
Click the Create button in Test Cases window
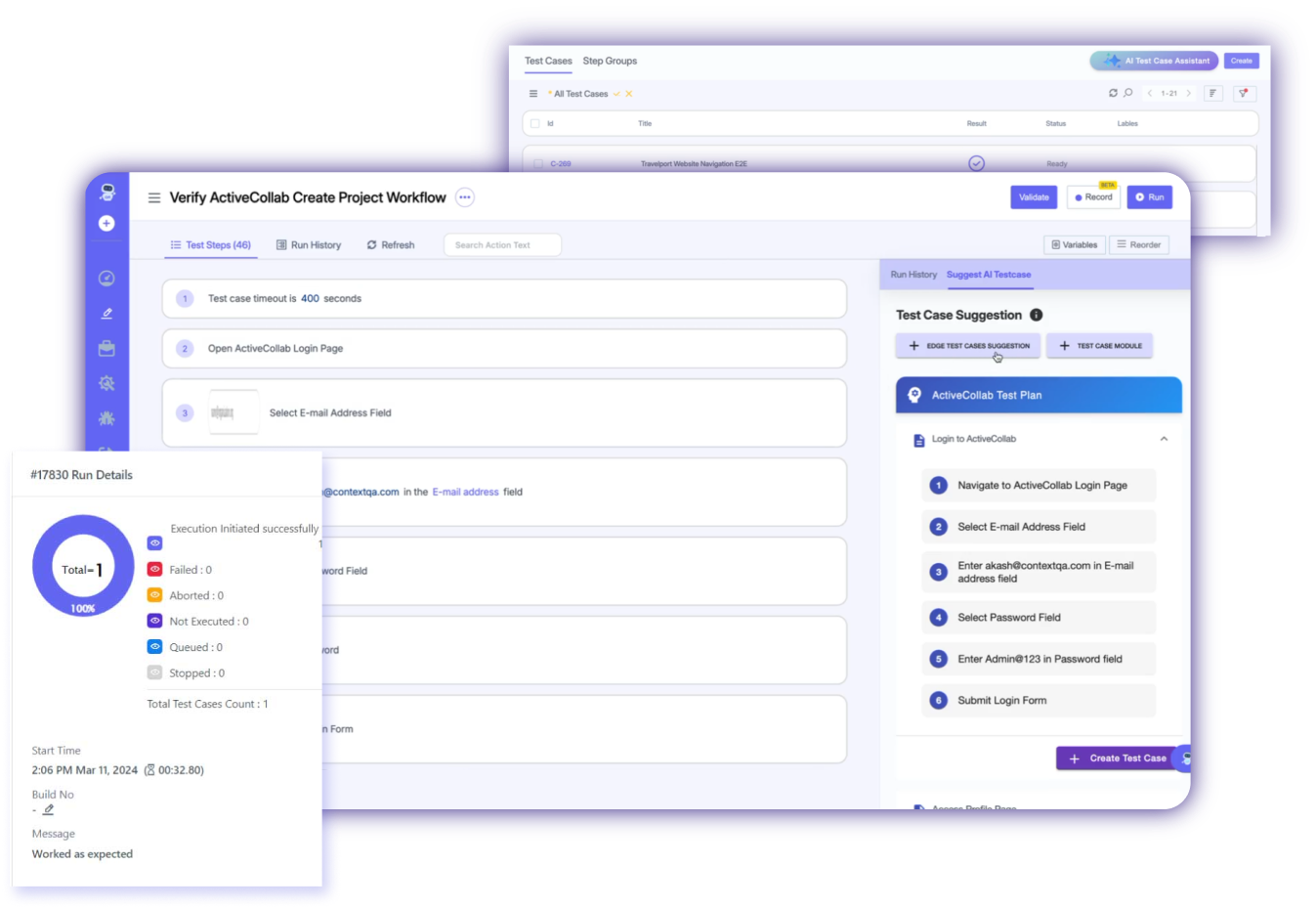pos(1242,61)
